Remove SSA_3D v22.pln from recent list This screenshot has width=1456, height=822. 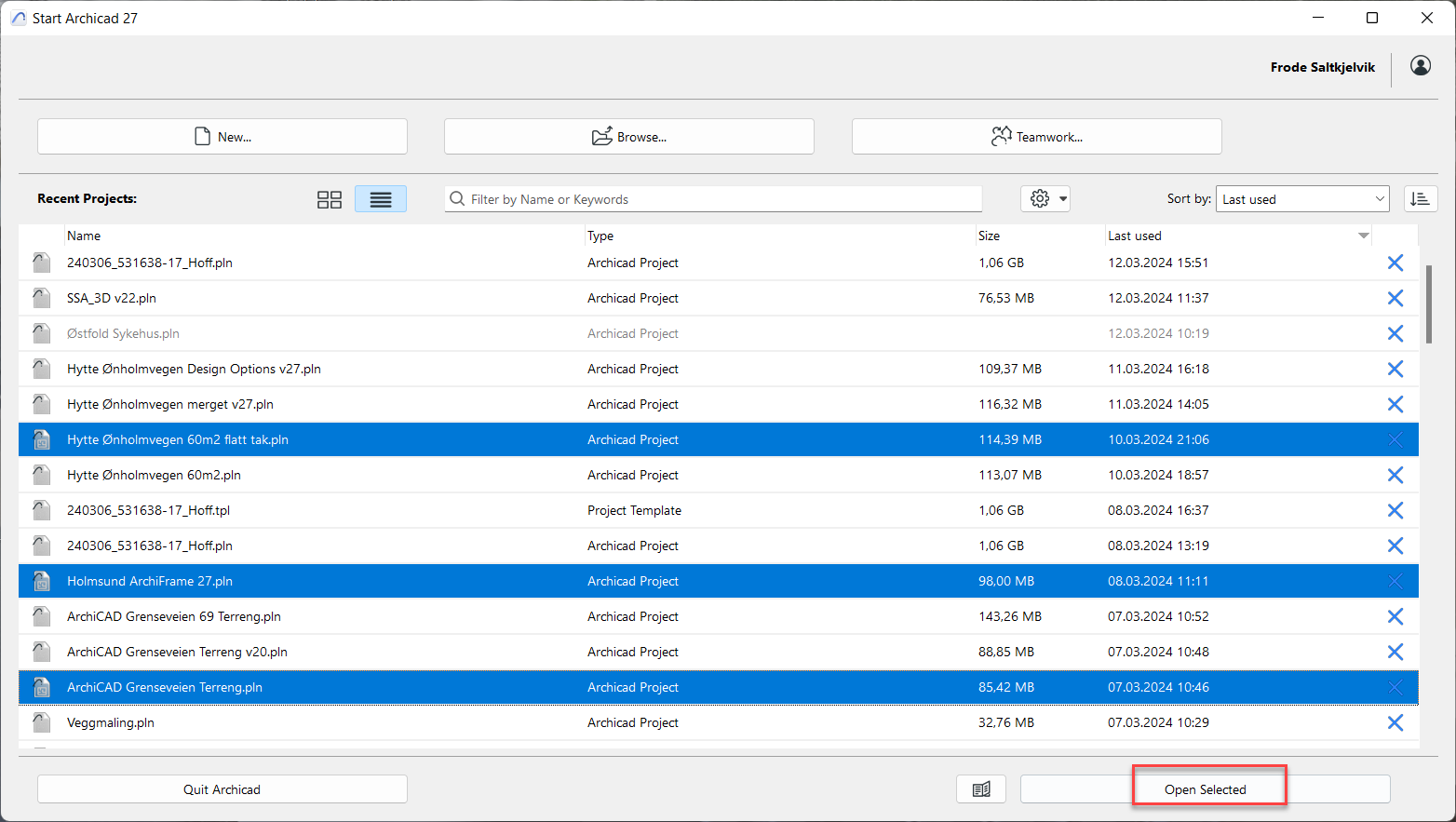pyautogui.click(x=1395, y=298)
